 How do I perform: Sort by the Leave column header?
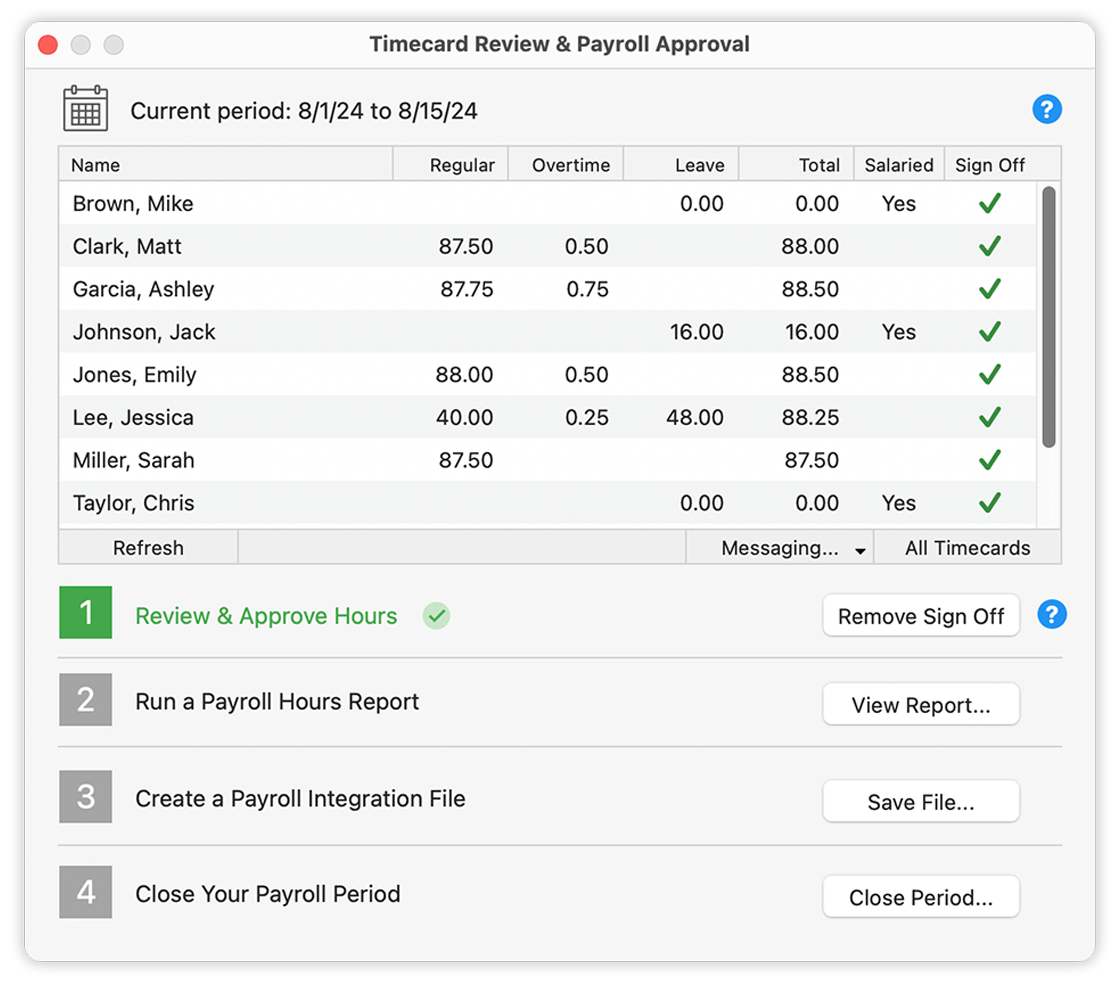(682, 165)
